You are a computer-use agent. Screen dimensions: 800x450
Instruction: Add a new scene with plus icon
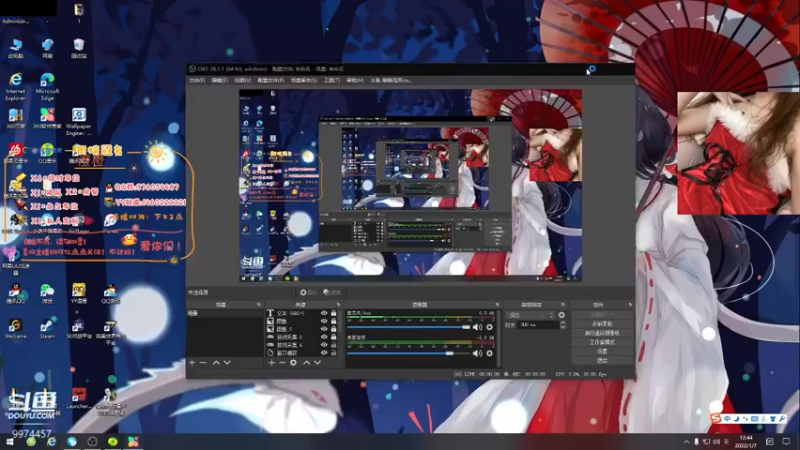click(x=192, y=363)
